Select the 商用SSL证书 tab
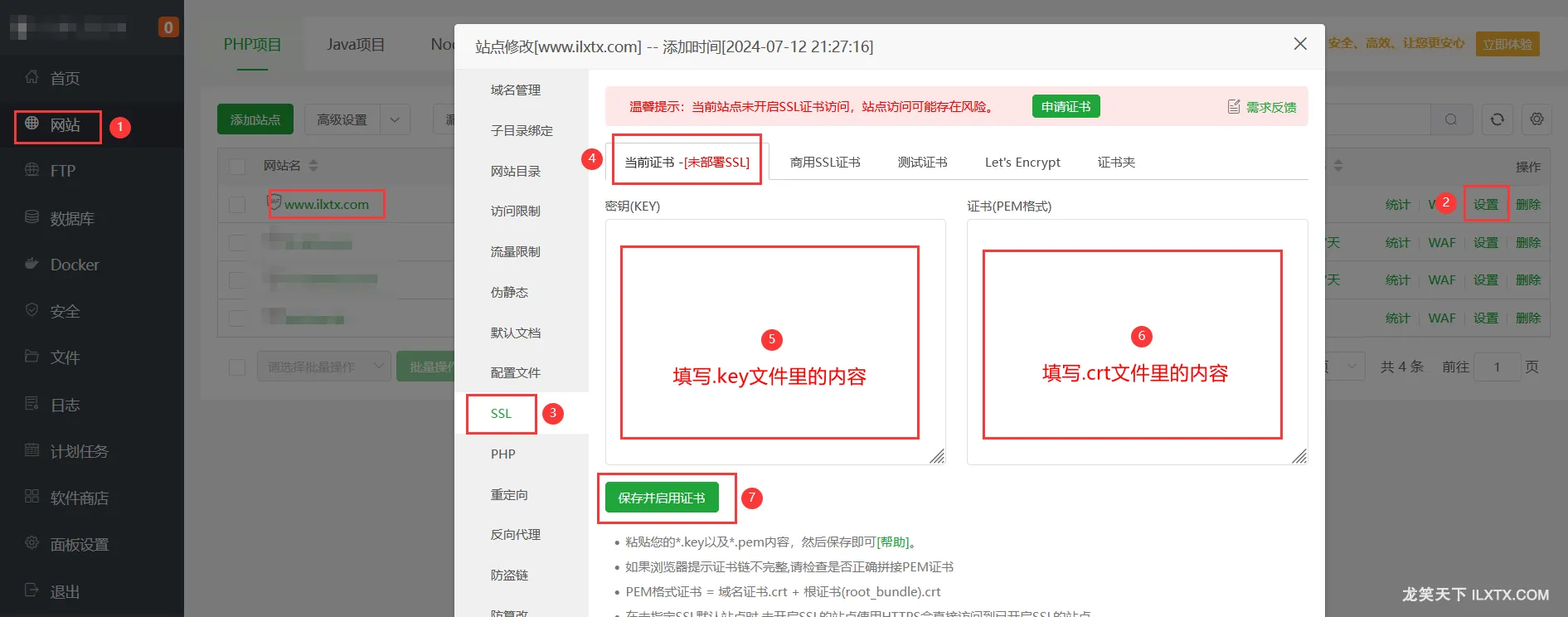The image size is (1568, 617). (825, 163)
